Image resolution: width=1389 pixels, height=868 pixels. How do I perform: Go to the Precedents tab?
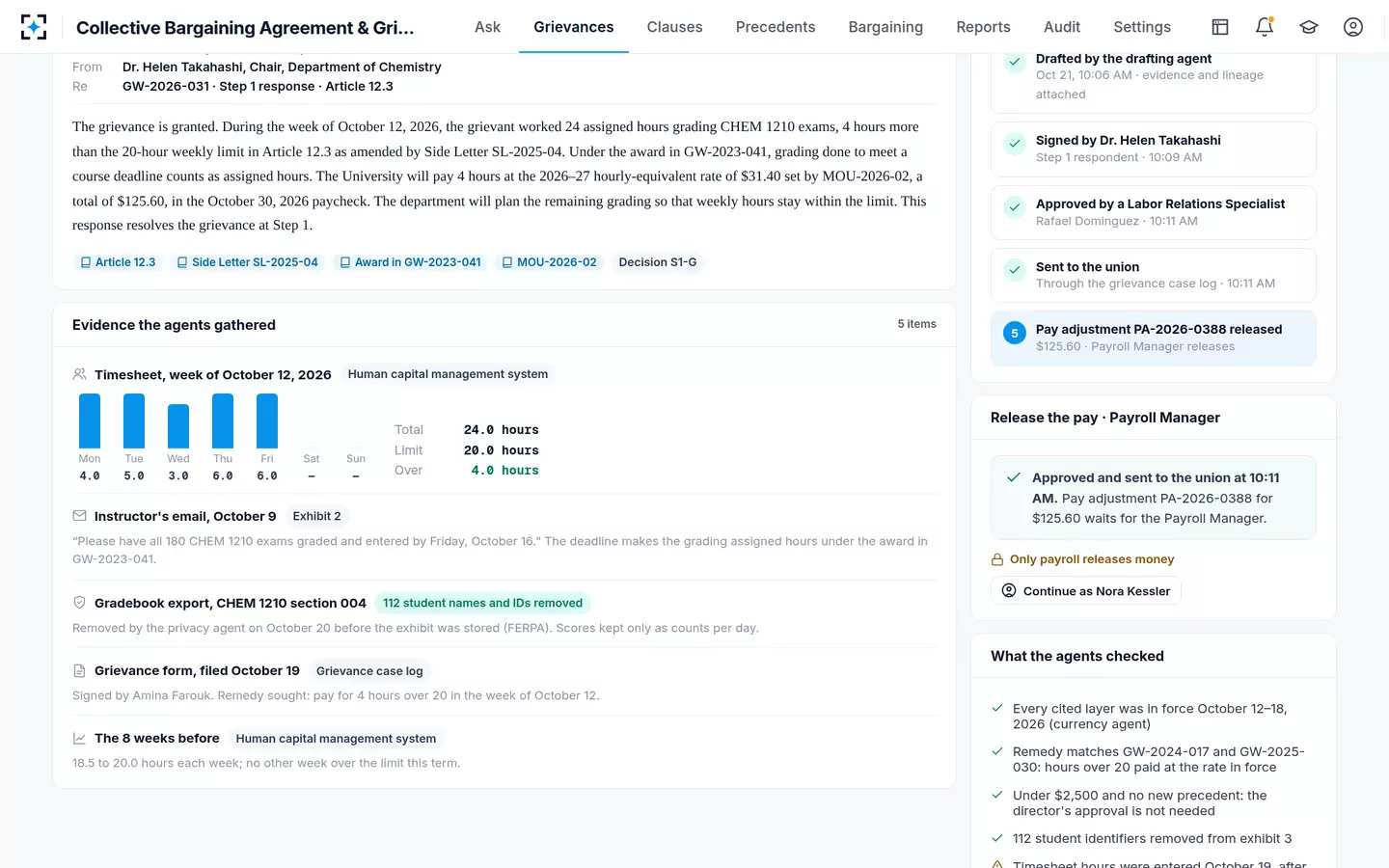point(776,27)
